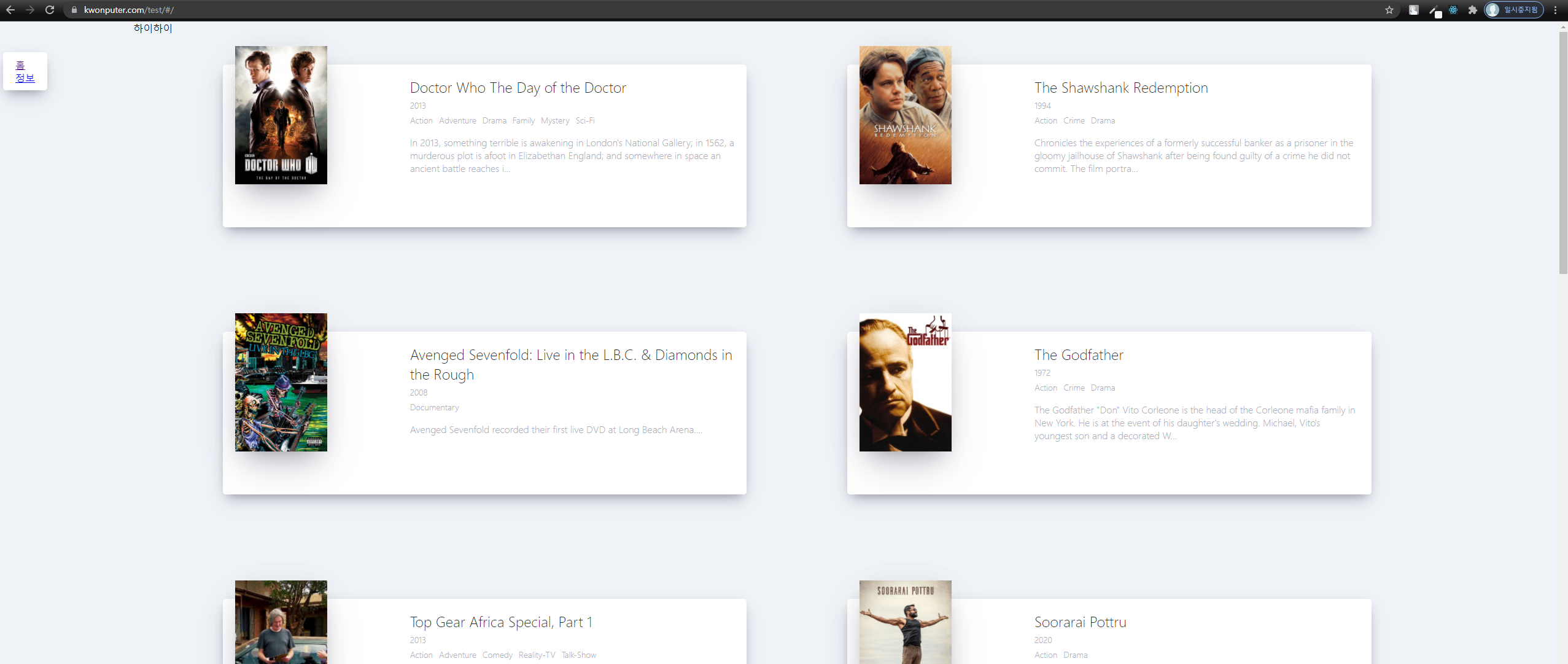Click the 정보 navigation link

point(25,78)
